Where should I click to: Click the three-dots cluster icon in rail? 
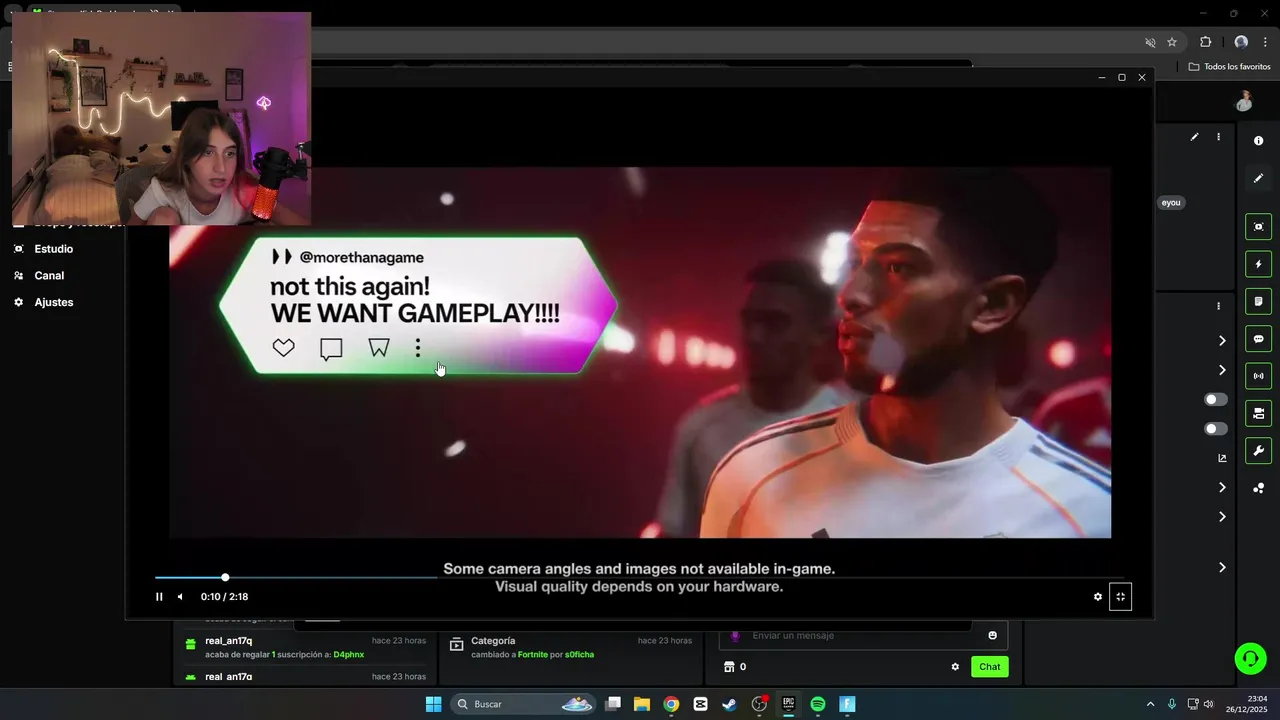[x=1259, y=488]
